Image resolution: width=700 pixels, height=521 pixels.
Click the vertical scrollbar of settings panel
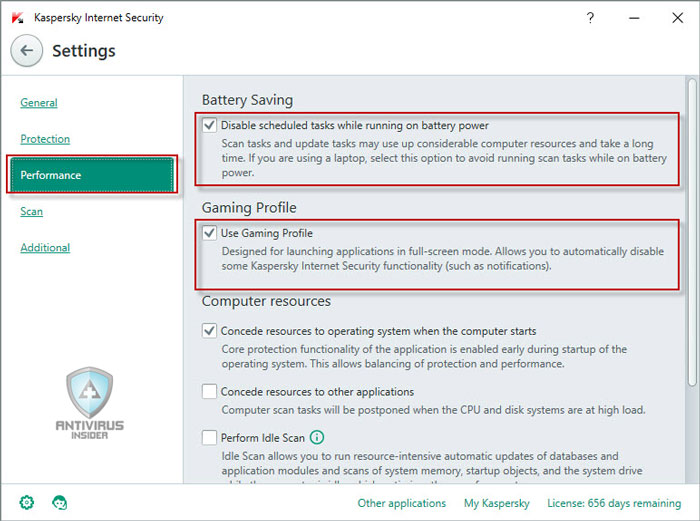[x=692, y=232]
